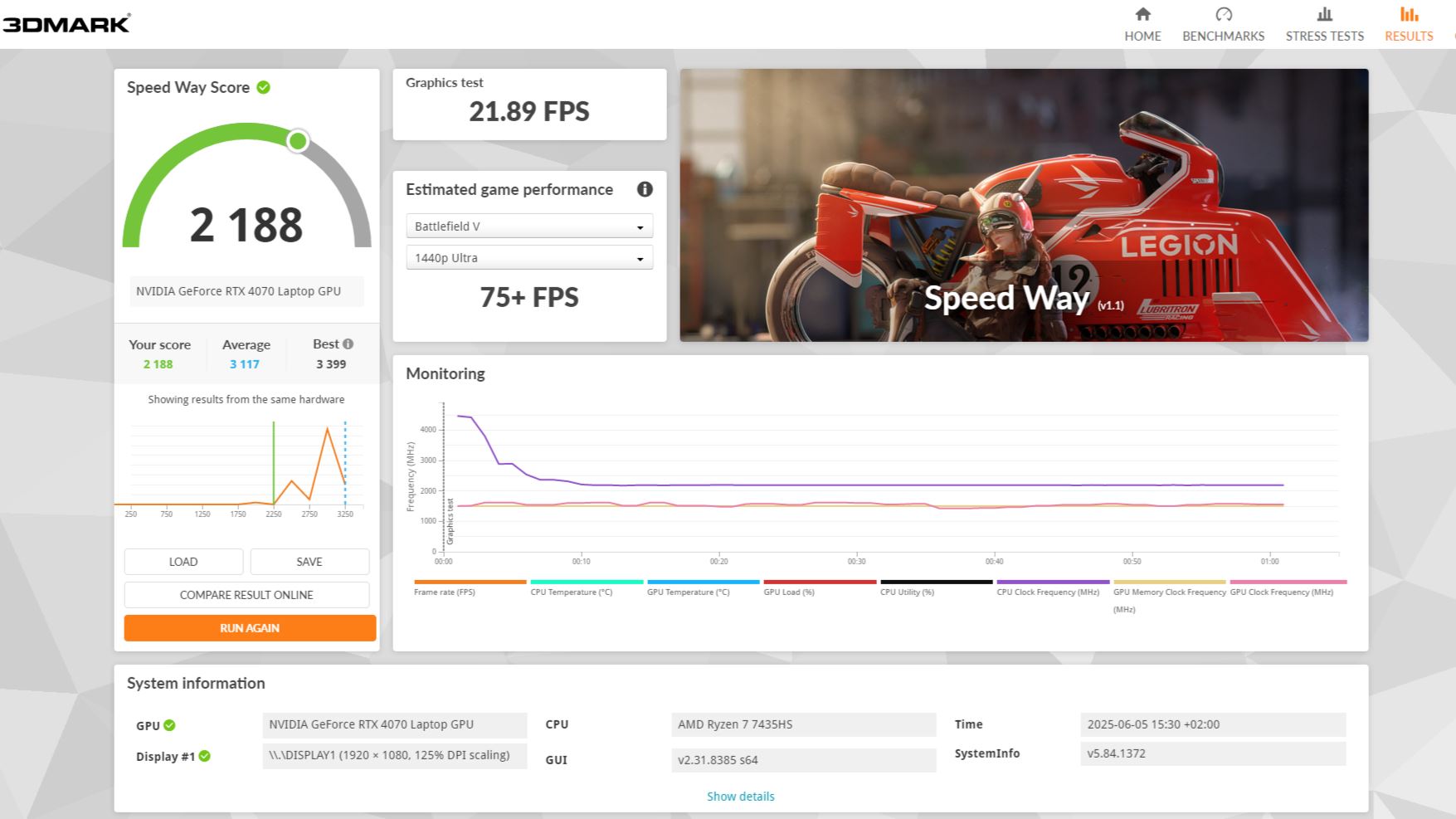Click the AMD Ryzen 7 7435HS field
The image size is (1456, 819).
pyautogui.click(x=803, y=724)
